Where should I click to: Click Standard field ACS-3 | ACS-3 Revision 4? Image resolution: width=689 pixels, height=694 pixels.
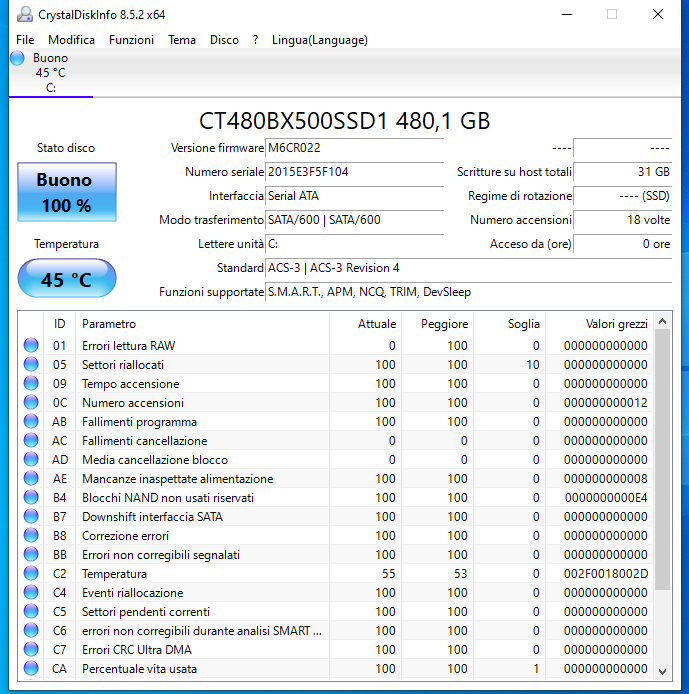pyautogui.click(x=469, y=268)
